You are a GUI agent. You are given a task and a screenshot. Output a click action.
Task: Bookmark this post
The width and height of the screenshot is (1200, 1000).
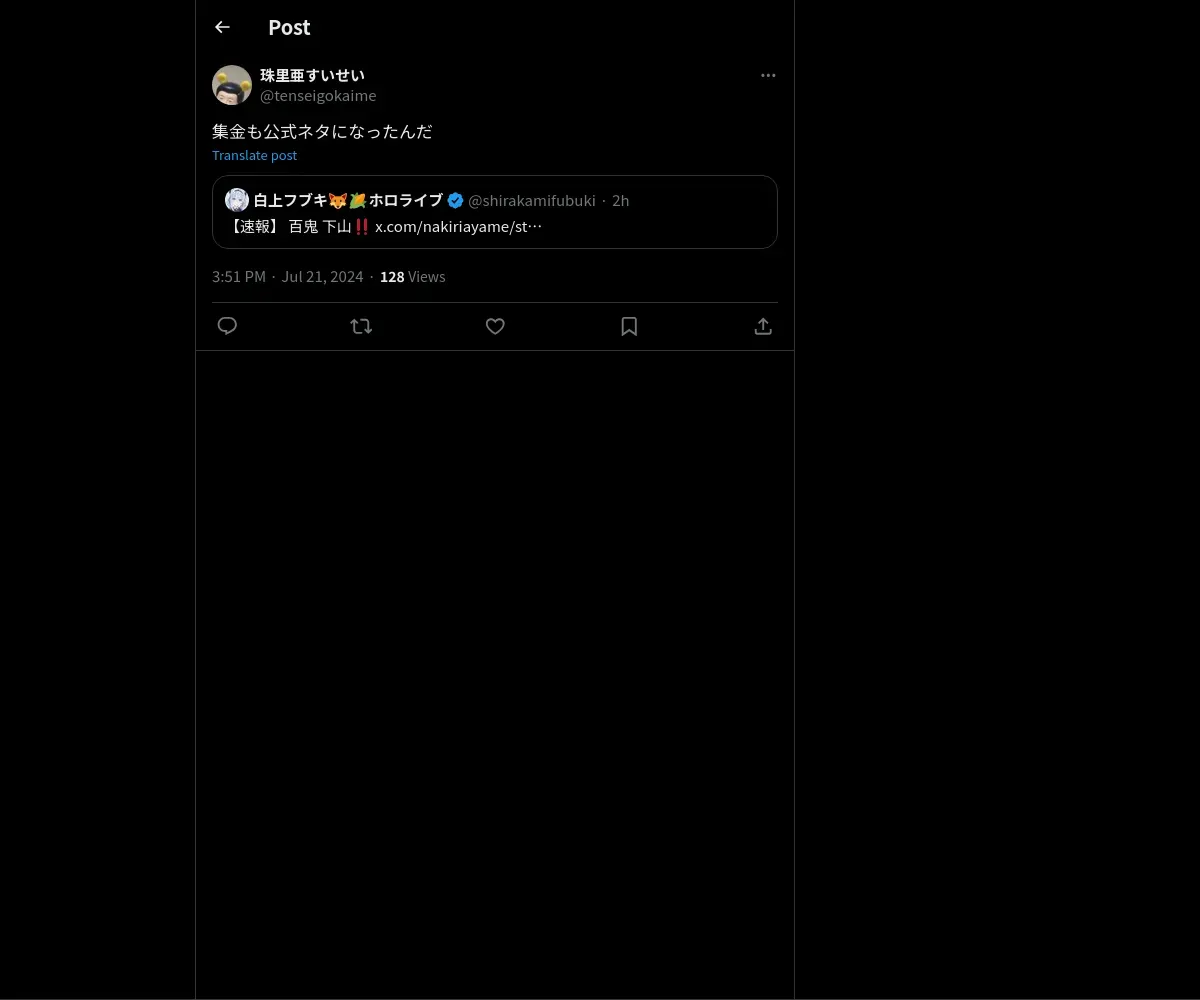[x=629, y=326]
